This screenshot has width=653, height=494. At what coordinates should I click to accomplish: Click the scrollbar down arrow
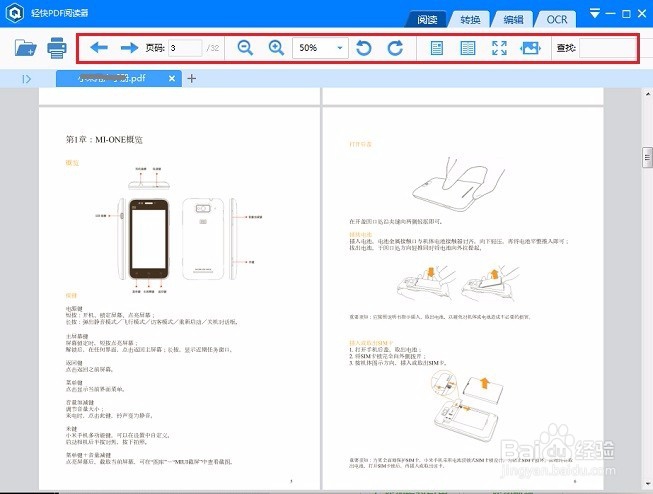[x=648, y=484]
